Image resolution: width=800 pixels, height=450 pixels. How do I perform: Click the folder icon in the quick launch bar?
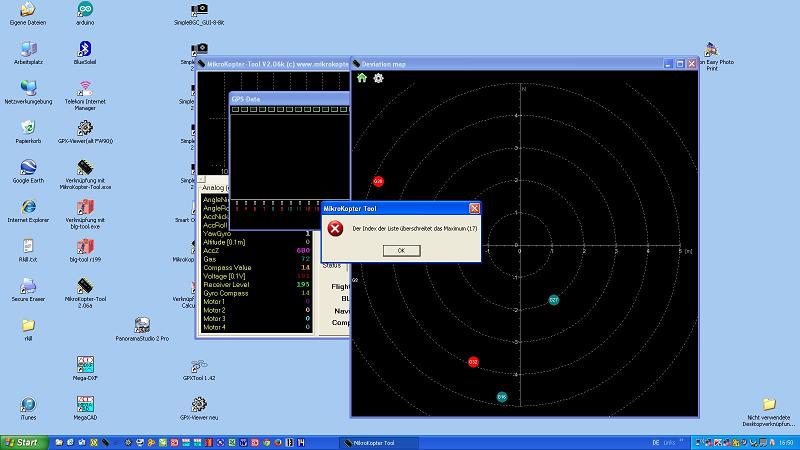tap(59, 442)
